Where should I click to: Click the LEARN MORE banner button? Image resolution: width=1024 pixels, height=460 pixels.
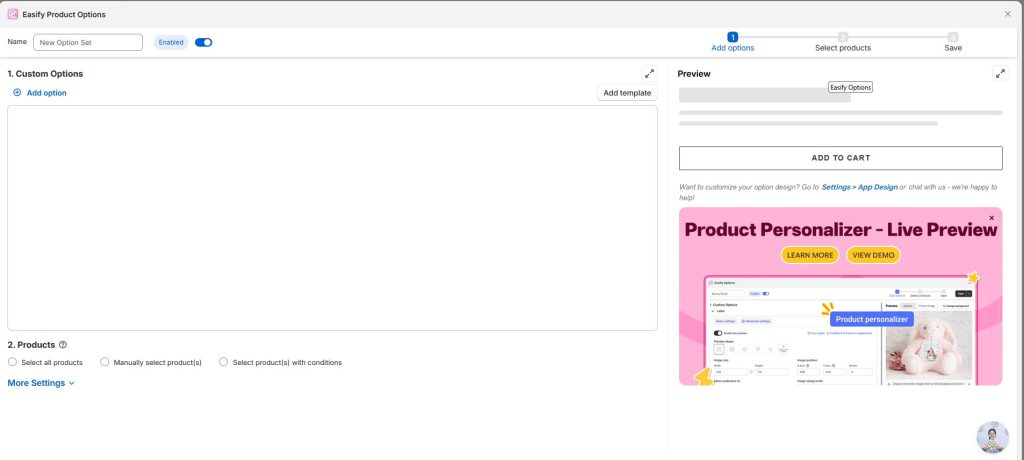click(810, 255)
